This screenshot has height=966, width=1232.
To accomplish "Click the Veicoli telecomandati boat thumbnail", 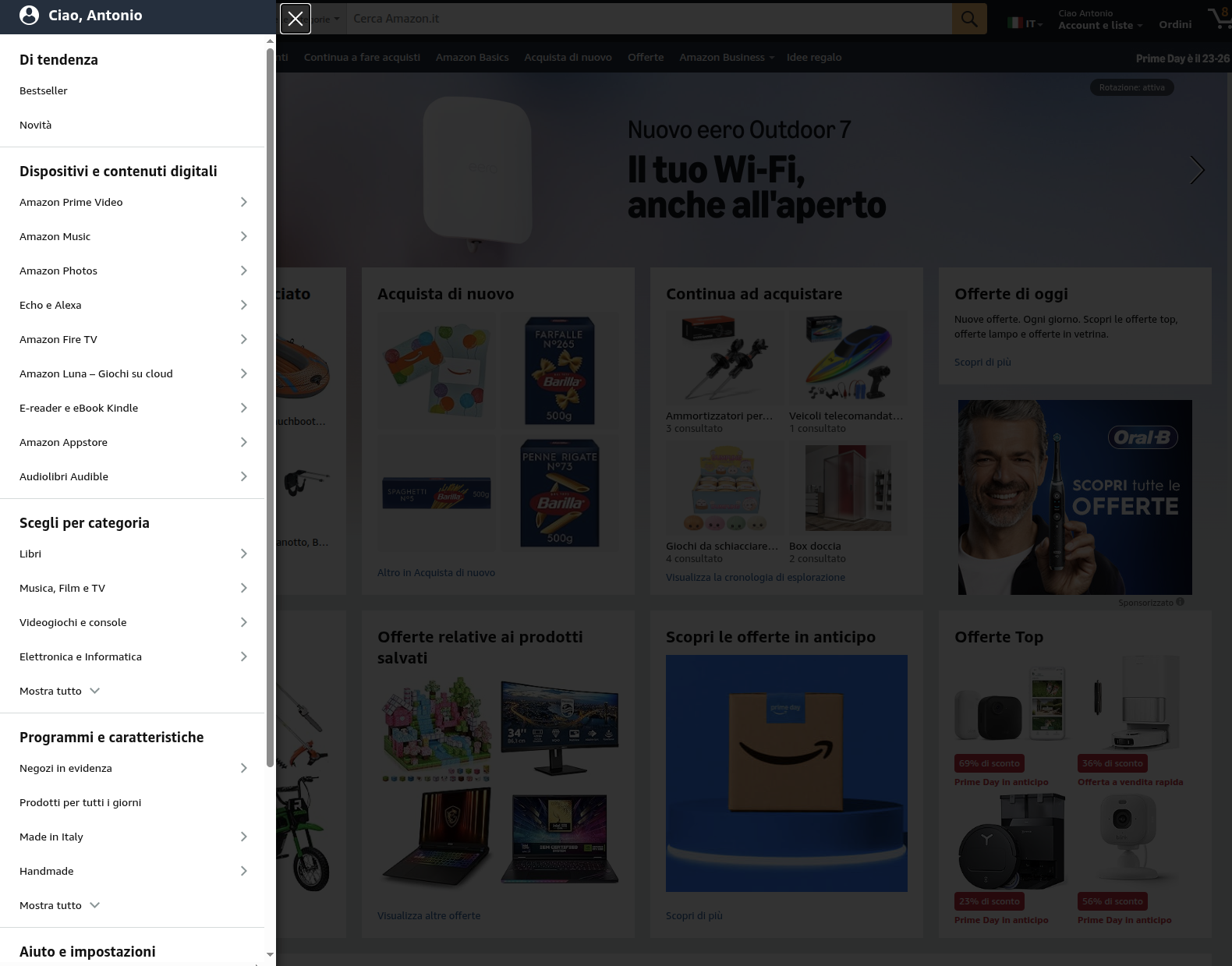I will click(848, 359).
